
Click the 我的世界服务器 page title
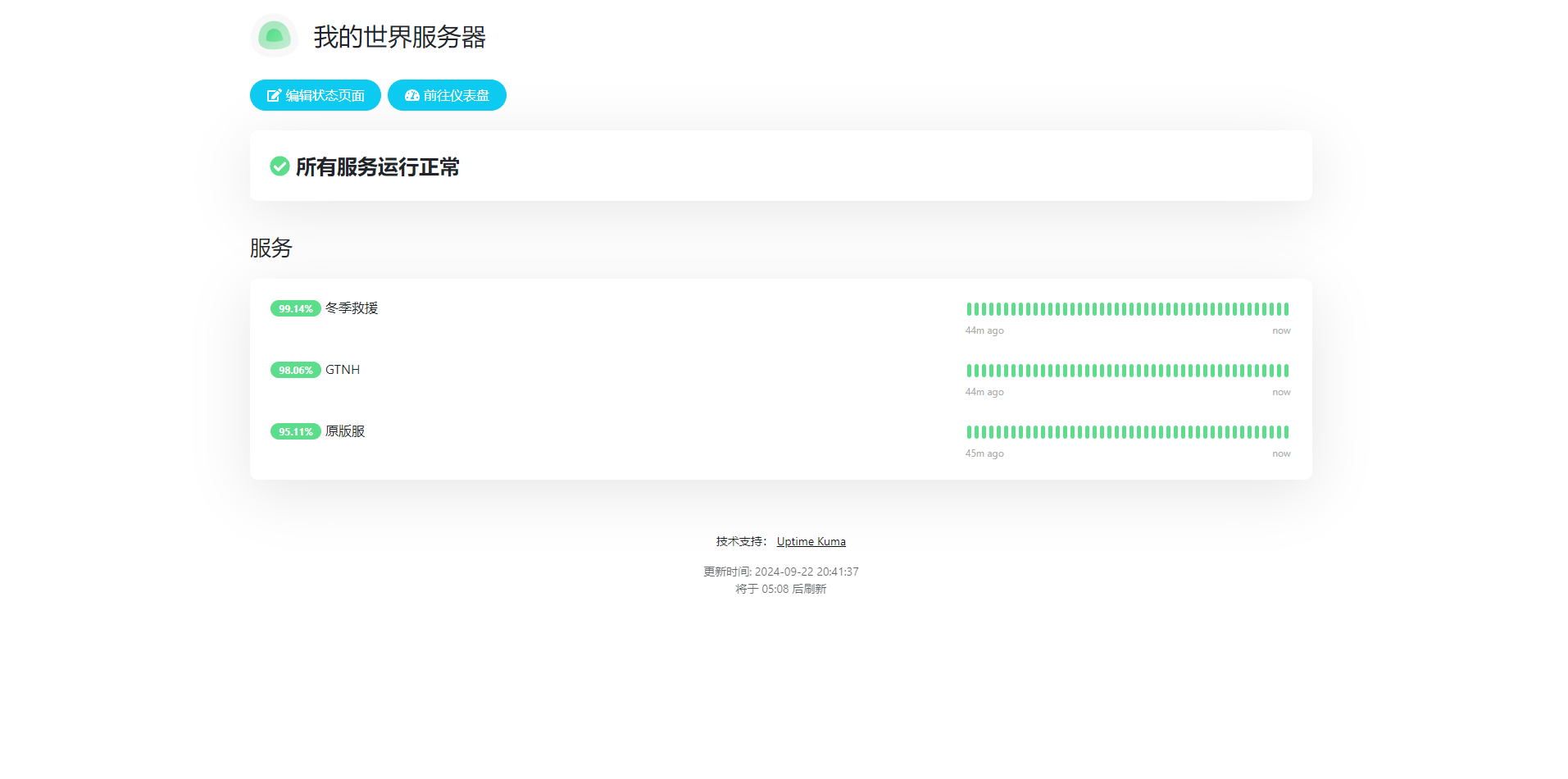[400, 37]
